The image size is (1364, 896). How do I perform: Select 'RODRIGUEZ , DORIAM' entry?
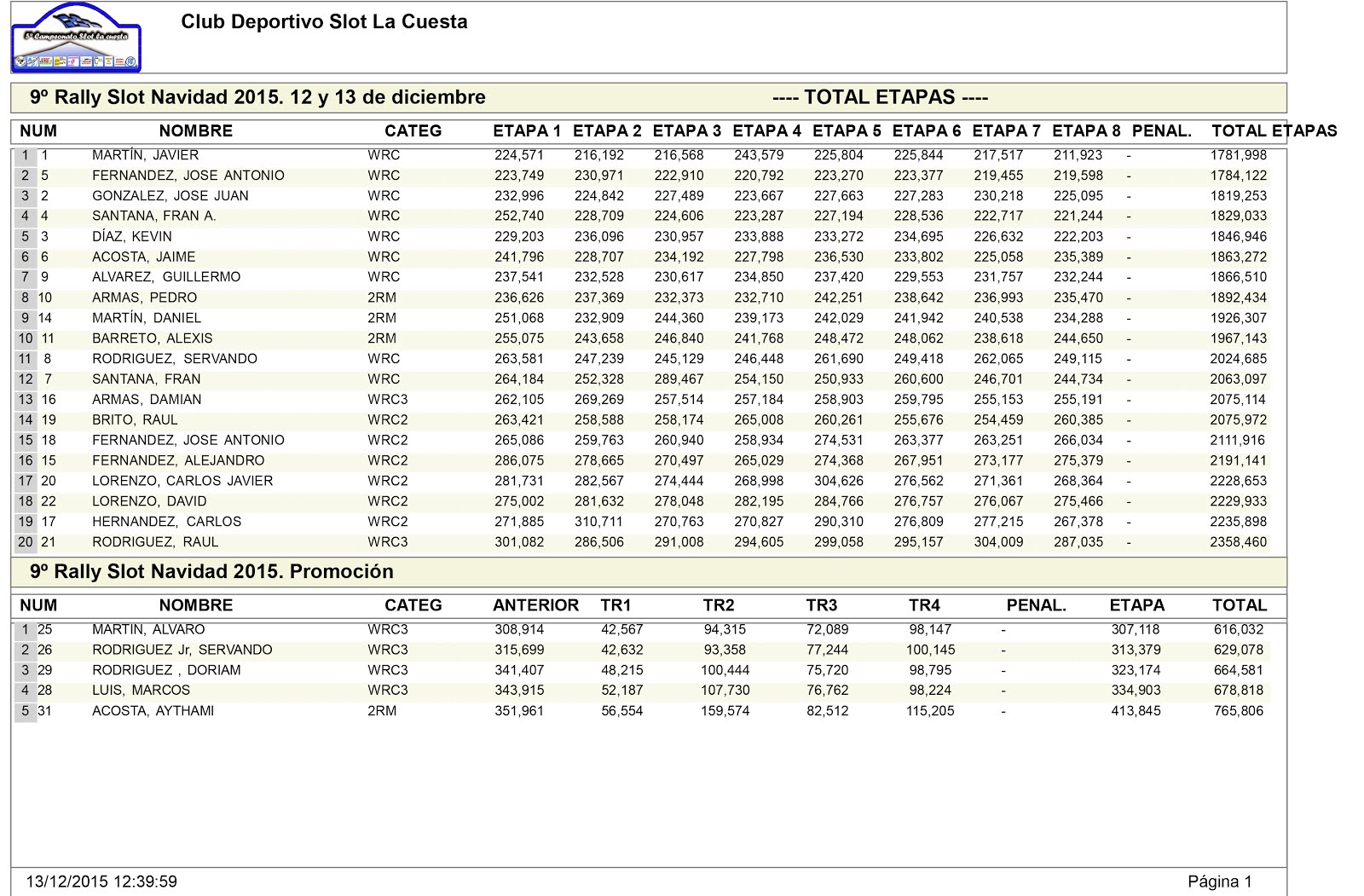click(166, 671)
